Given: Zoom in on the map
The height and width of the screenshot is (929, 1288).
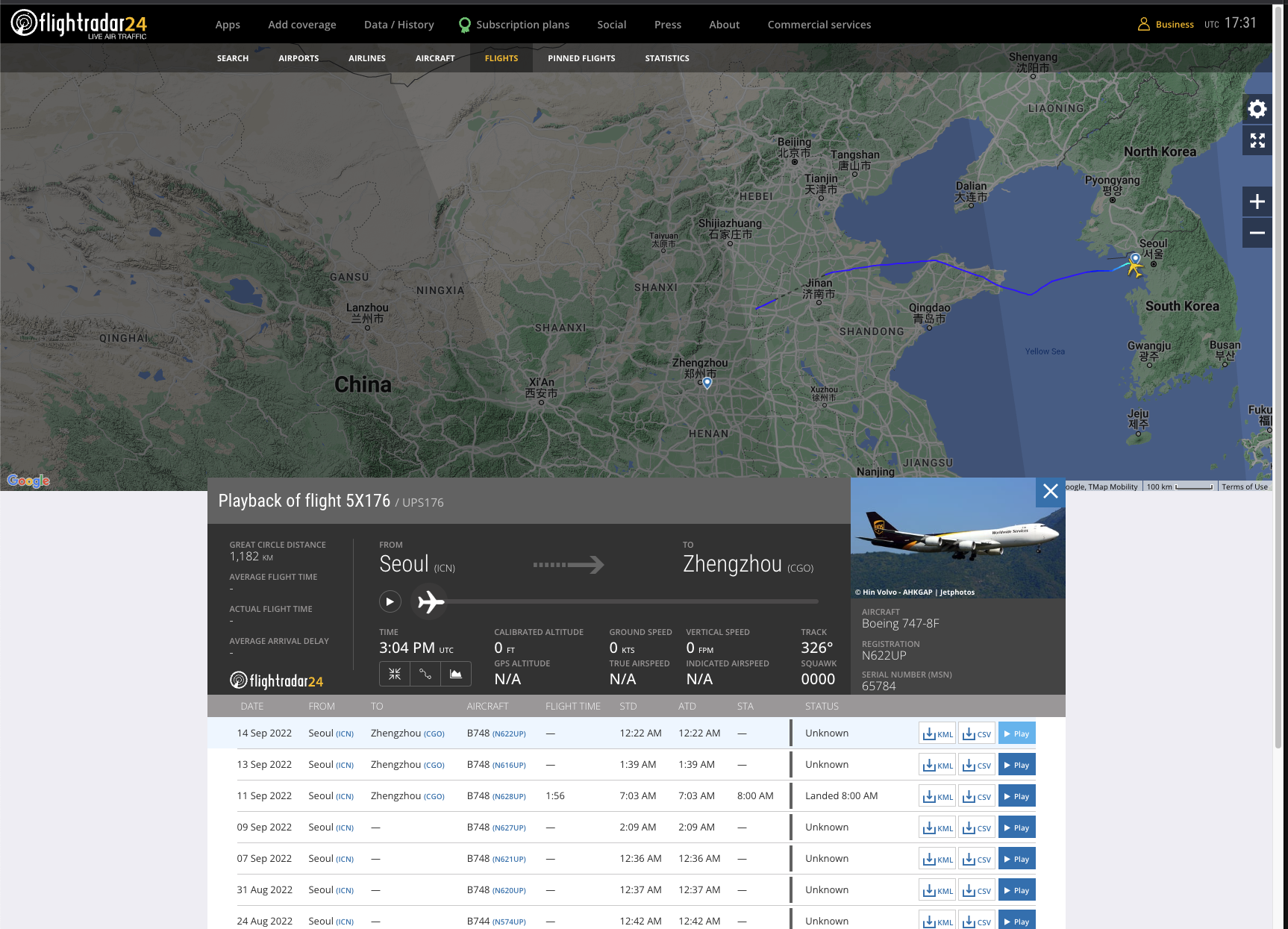Looking at the screenshot, I should [x=1257, y=201].
